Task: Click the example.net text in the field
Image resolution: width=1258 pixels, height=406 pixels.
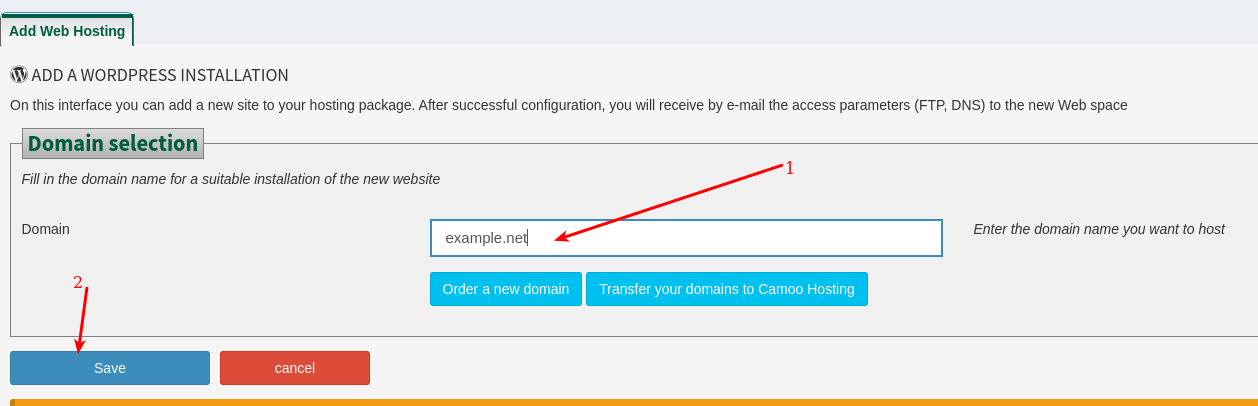Action: click(486, 238)
